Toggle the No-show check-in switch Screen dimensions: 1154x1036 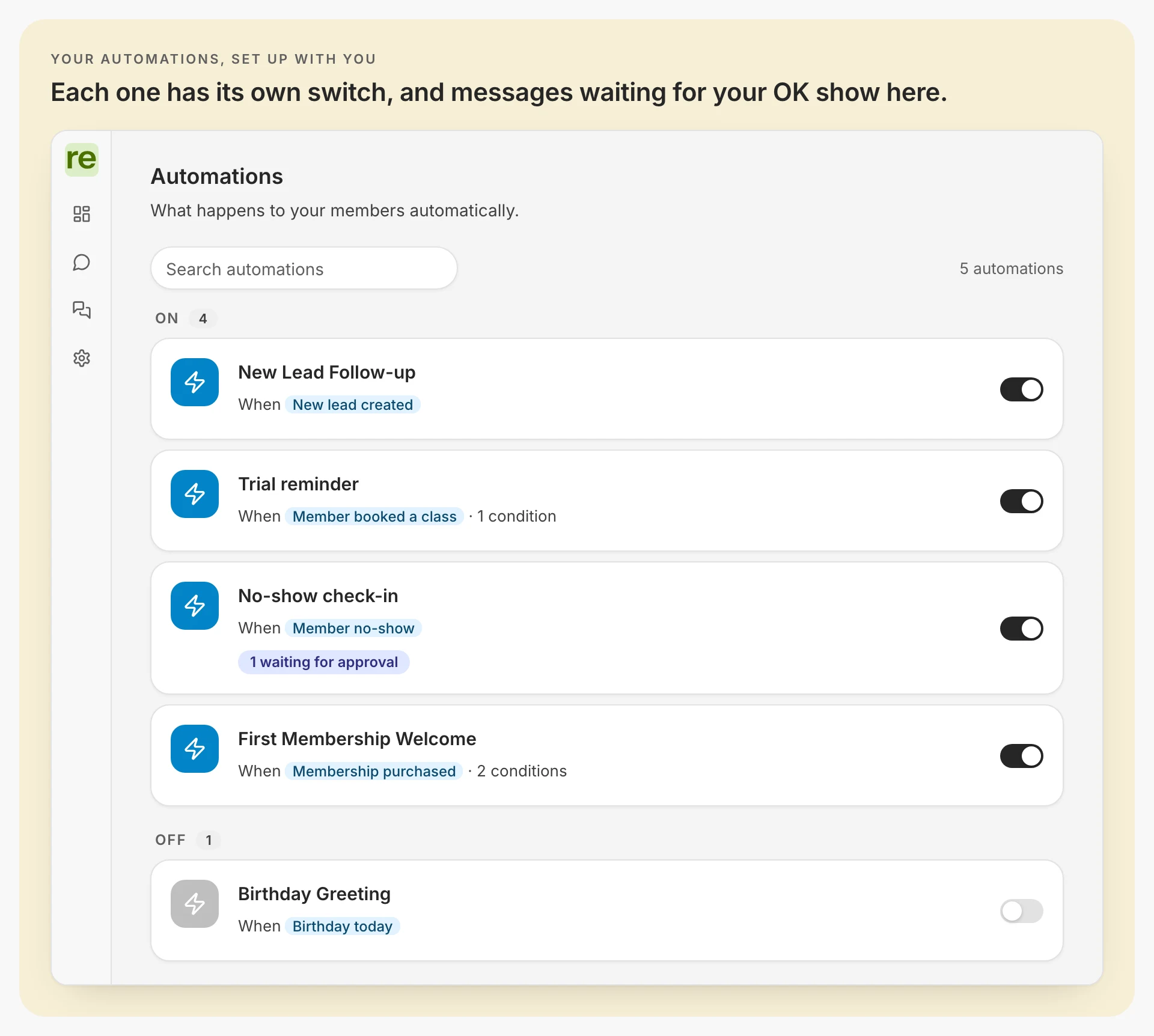pos(1022,629)
